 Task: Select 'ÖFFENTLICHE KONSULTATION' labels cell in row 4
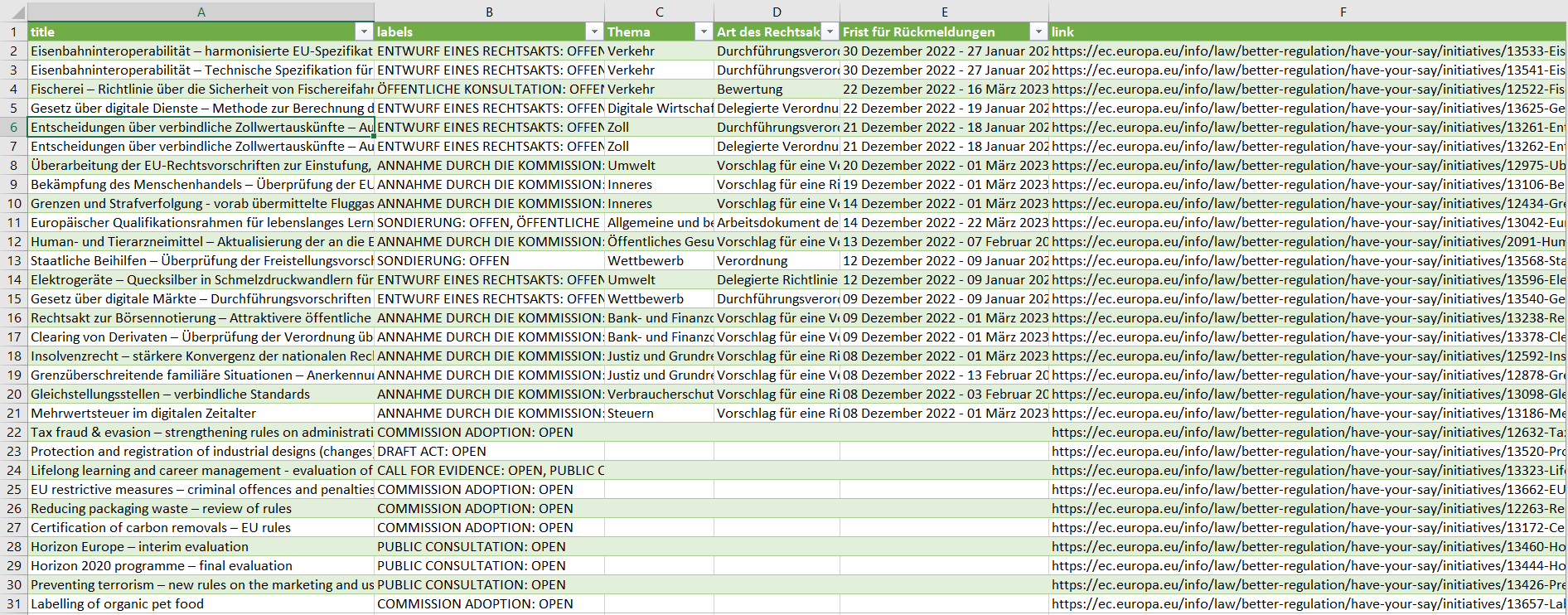[x=489, y=89]
